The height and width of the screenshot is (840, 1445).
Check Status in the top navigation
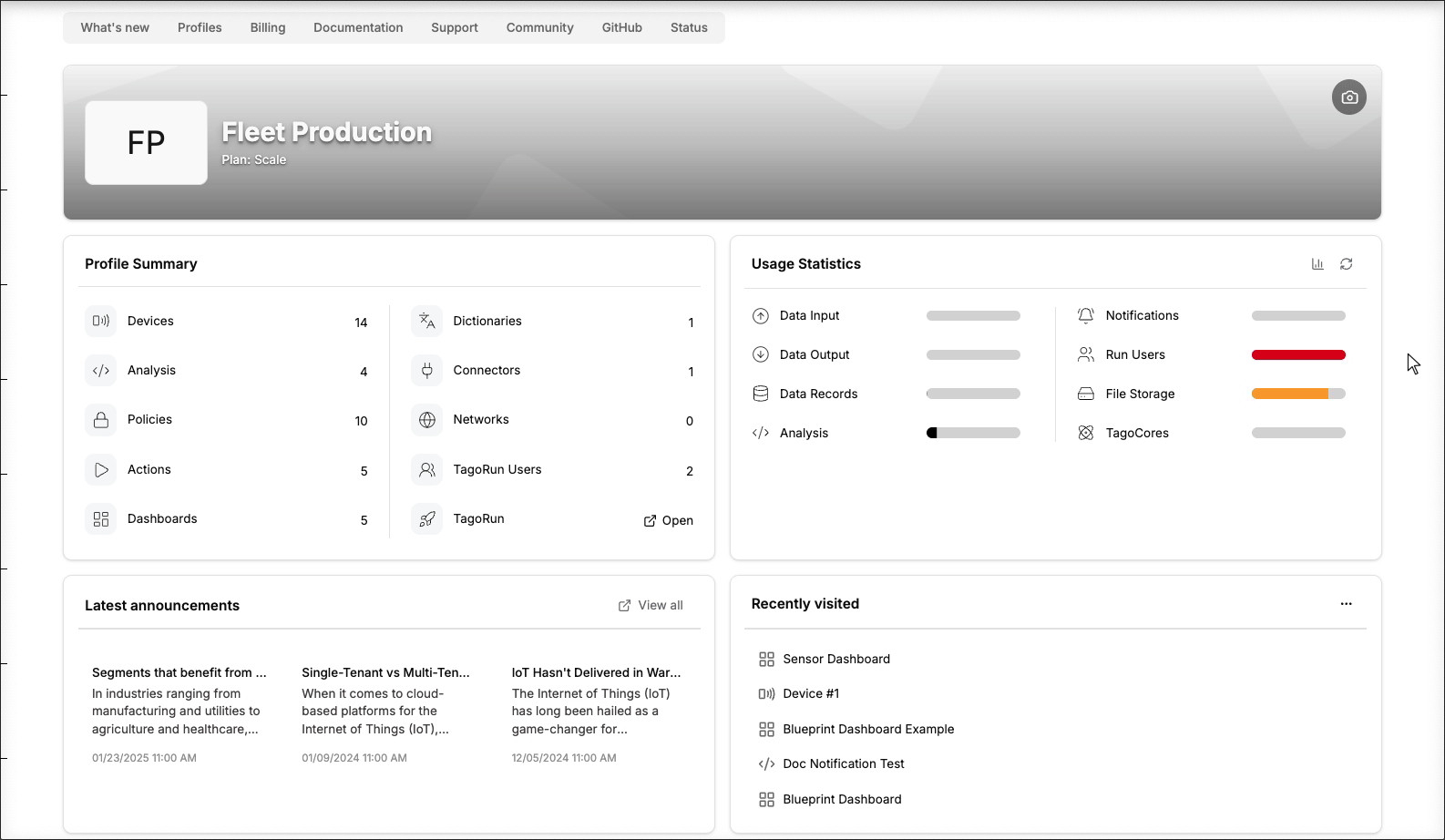689,28
